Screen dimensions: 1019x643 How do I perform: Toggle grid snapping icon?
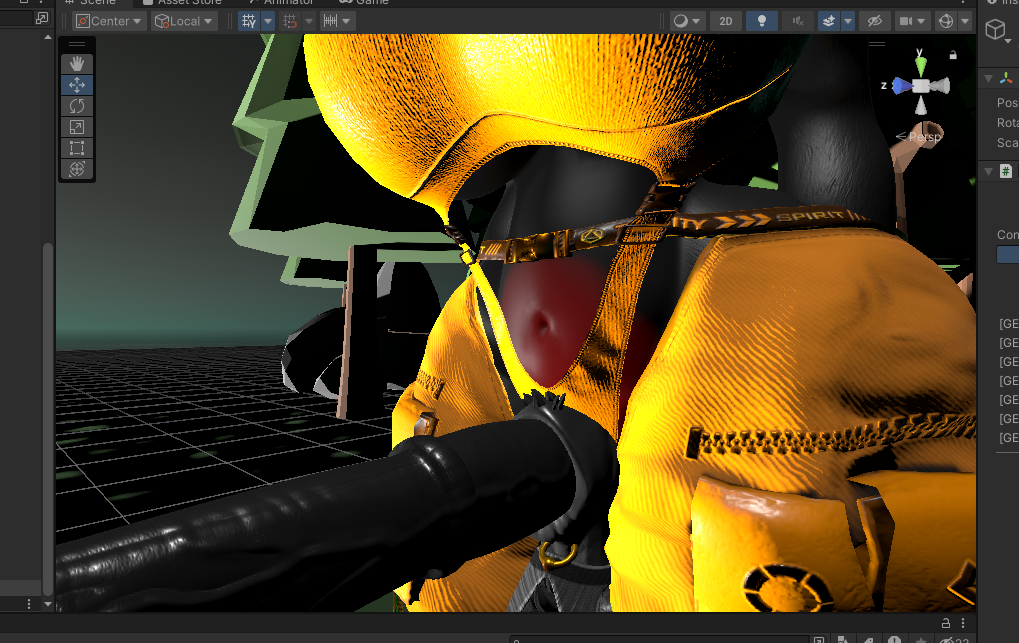290,21
